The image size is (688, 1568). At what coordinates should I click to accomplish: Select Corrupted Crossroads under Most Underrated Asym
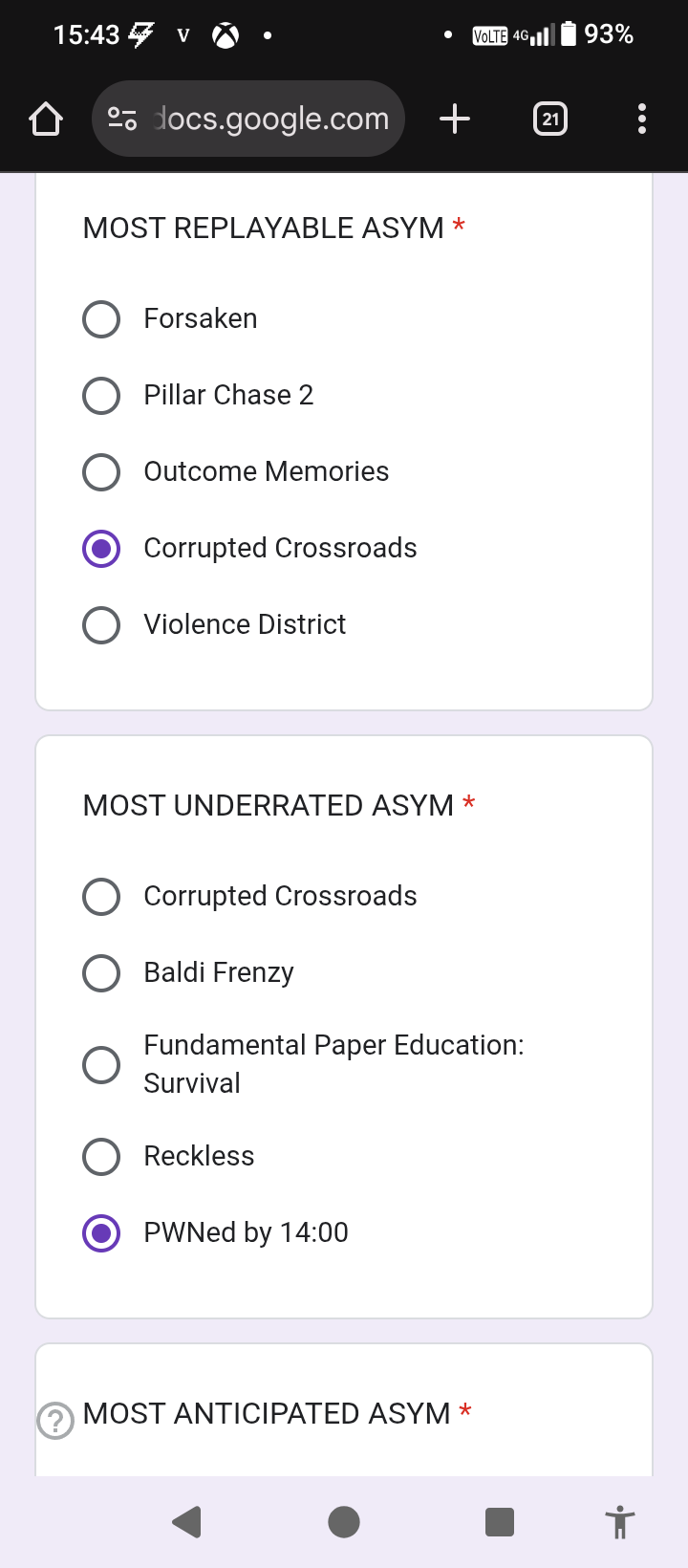click(x=101, y=897)
